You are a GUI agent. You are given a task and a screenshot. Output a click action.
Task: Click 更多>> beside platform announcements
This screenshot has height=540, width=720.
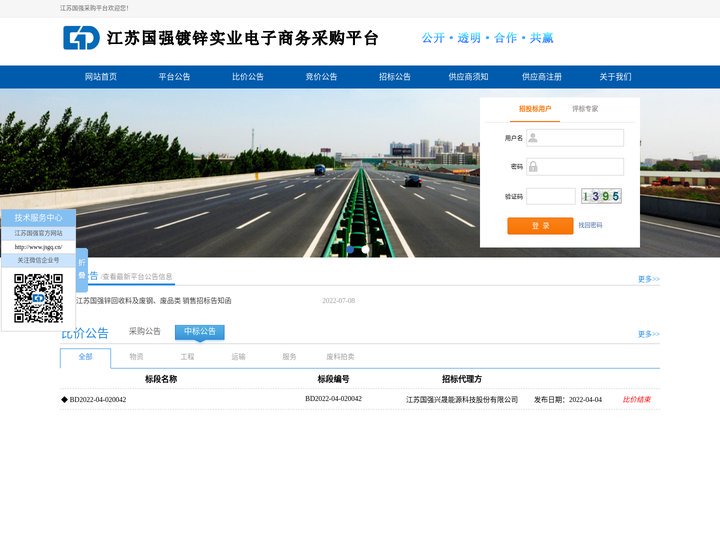(x=648, y=279)
